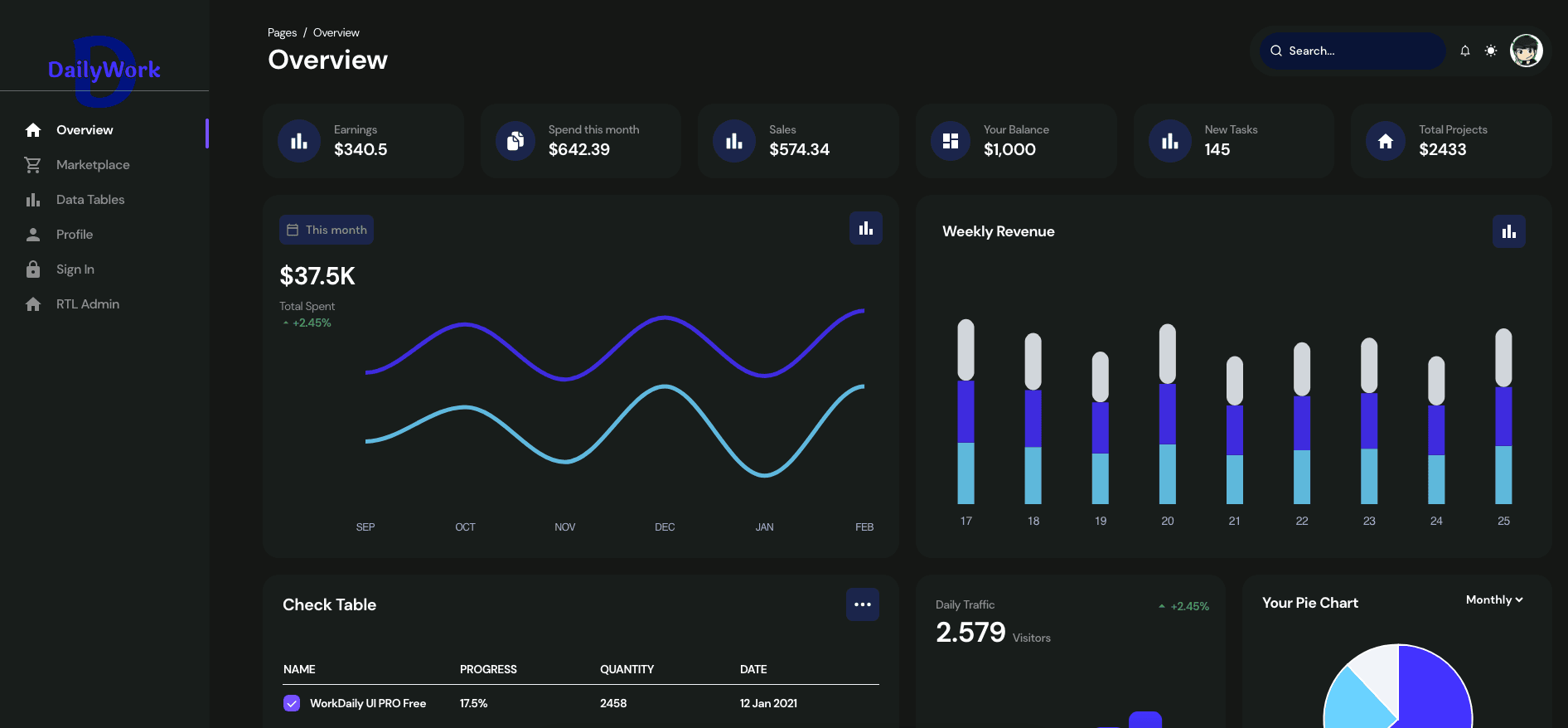The image size is (1568, 728).
Task: Click the day 25 bar in Weekly Revenue
Action: [1503, 416]
